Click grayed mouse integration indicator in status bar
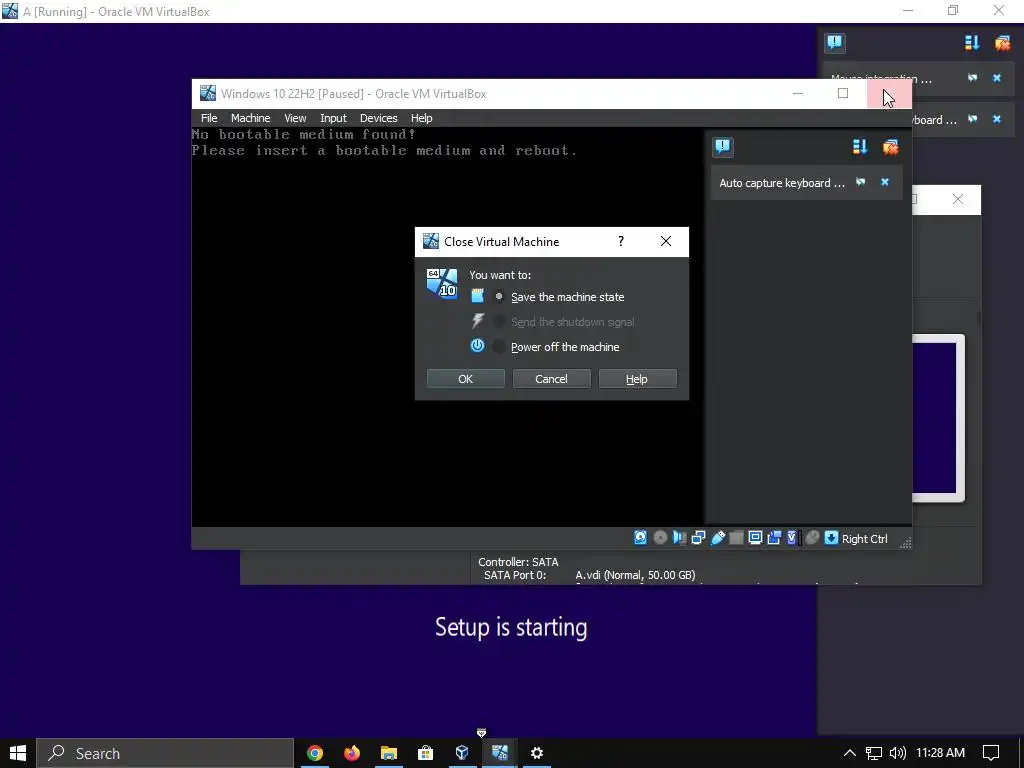The width and height of the screenshot is (1024, 768). (x=812, y=537)
